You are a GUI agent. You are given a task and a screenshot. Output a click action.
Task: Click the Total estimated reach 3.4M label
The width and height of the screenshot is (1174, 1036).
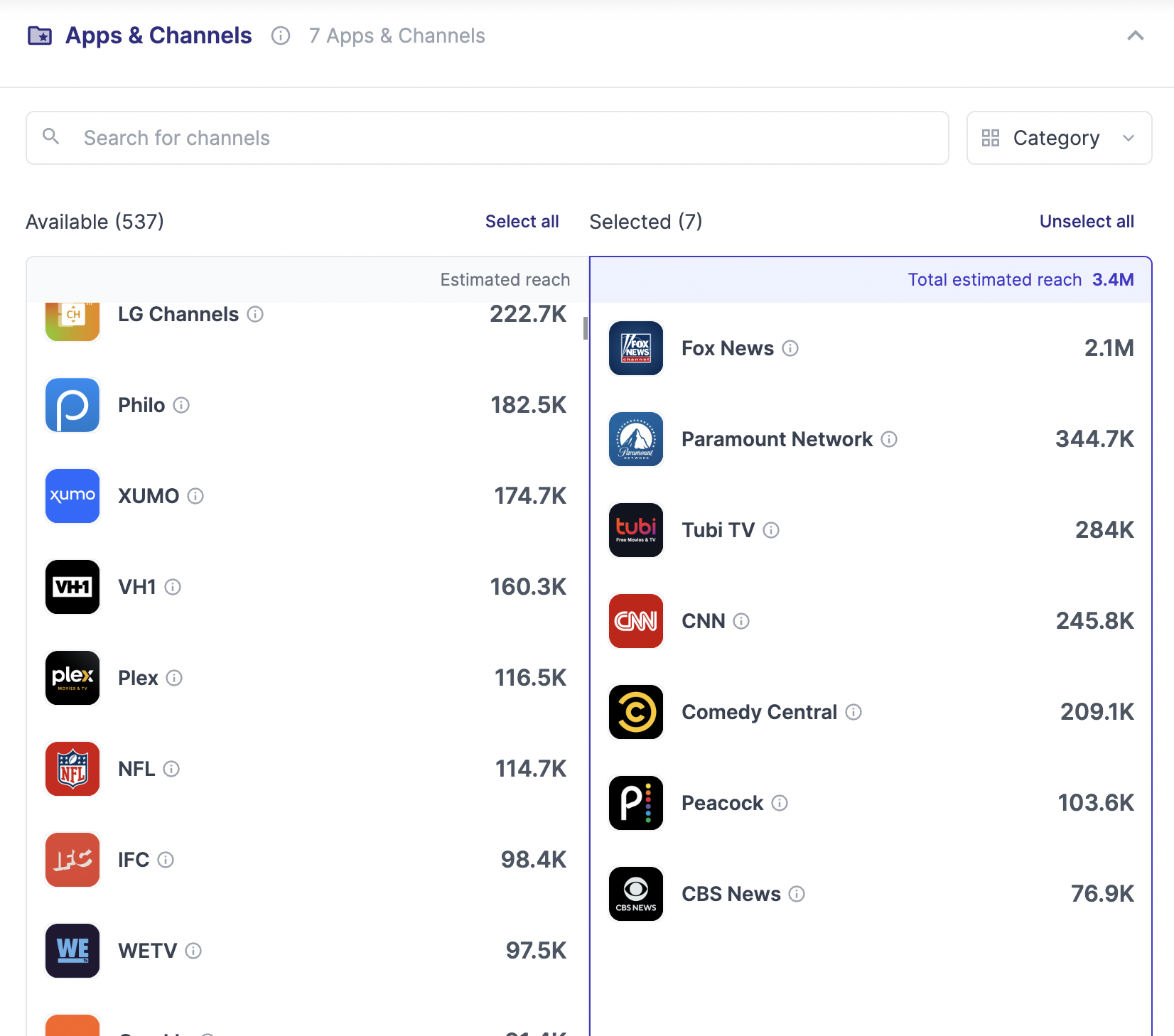1020,280
